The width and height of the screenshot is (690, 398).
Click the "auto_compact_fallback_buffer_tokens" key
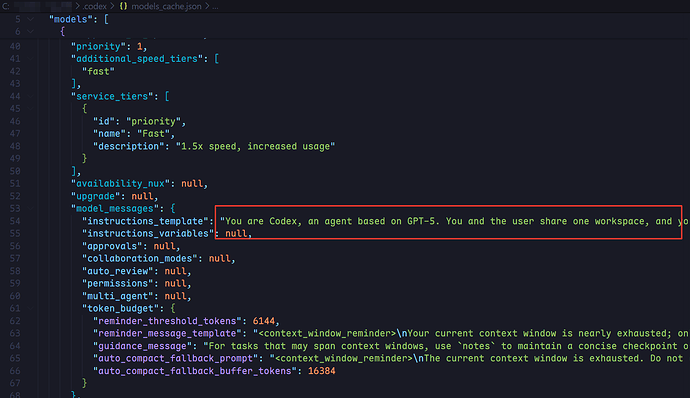coord(195,371)
